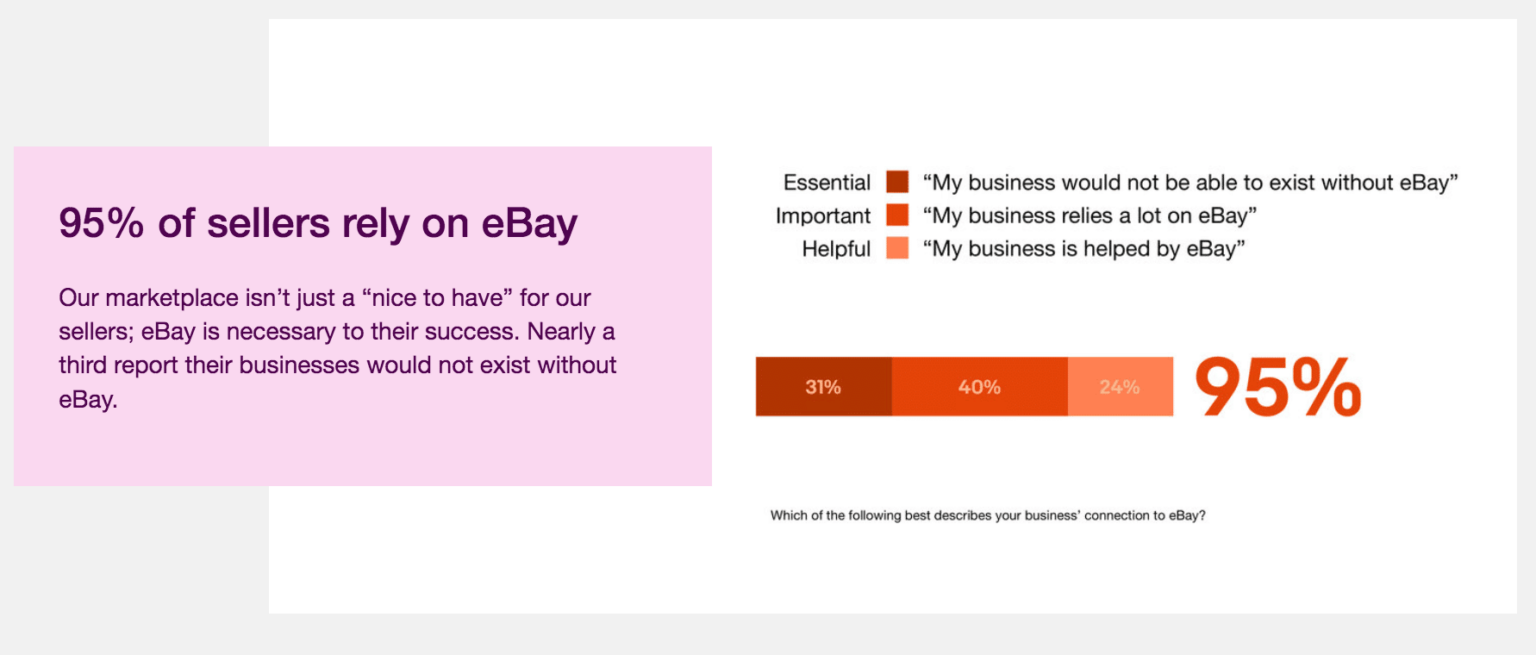Image resolution: width=1536 pixels, height=655 pixels.
Task: Click the large orange 95% figure
Action: pos(1278,387)
